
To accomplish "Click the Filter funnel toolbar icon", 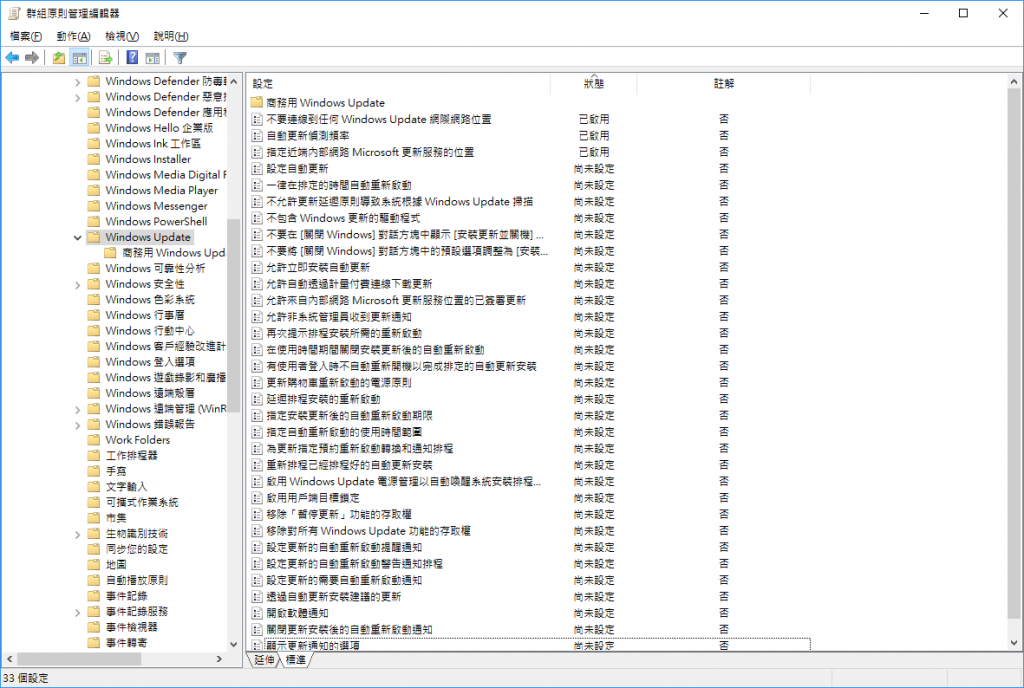I will pos(180,58).
